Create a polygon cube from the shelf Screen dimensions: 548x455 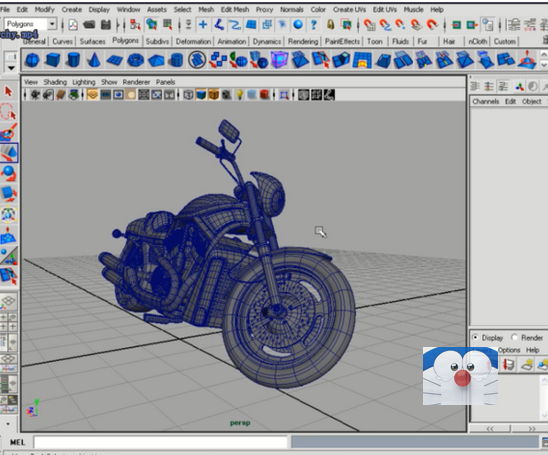tap(52, 60)
